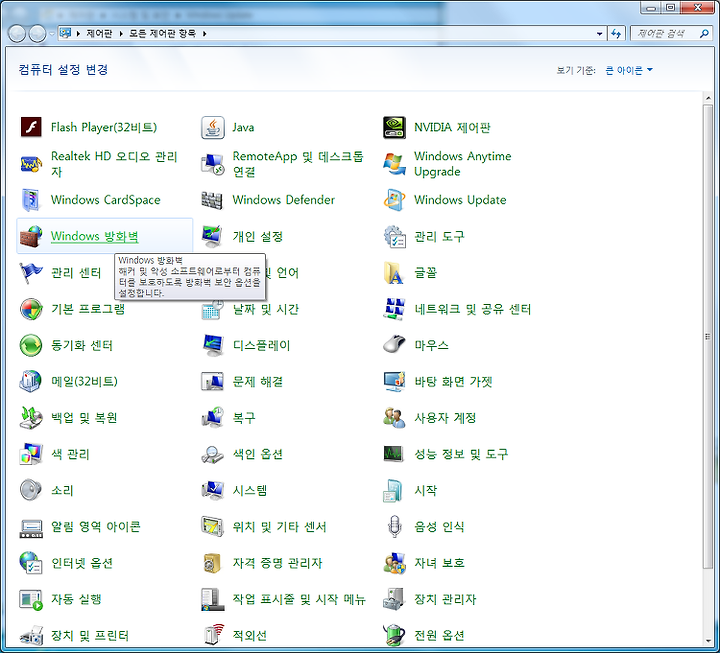
Task: Expand the arrow after 모든 제어판 항목
Action: (x=204, y=34)
